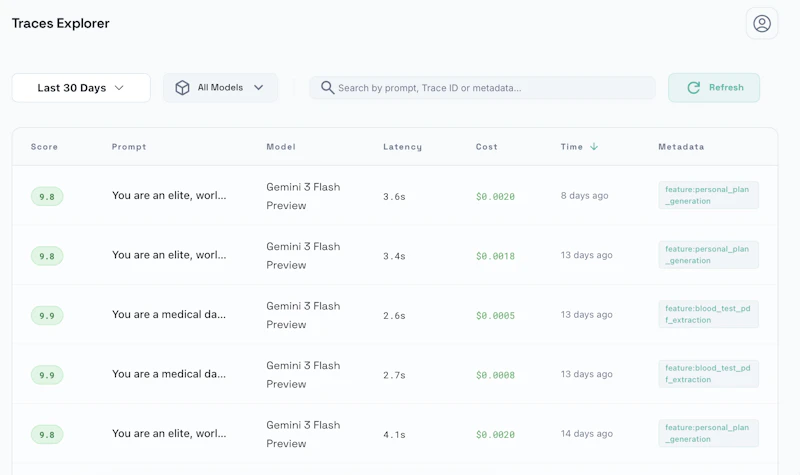Click the Traces Explorer title
This screenshot has height=475, width=800.
(x=61, y=23)
